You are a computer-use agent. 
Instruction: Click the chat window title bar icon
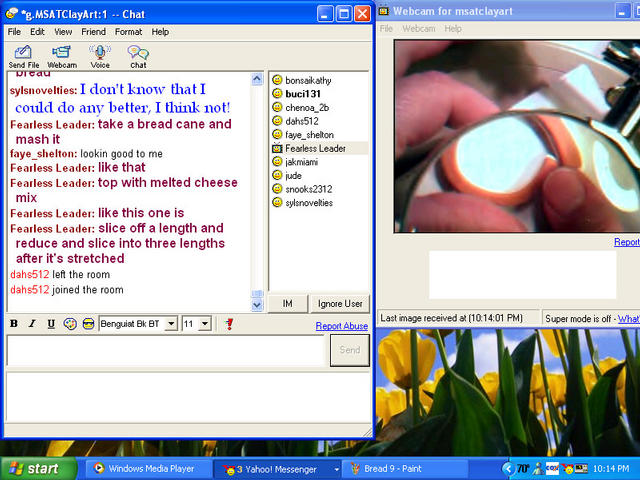(11, 14)
